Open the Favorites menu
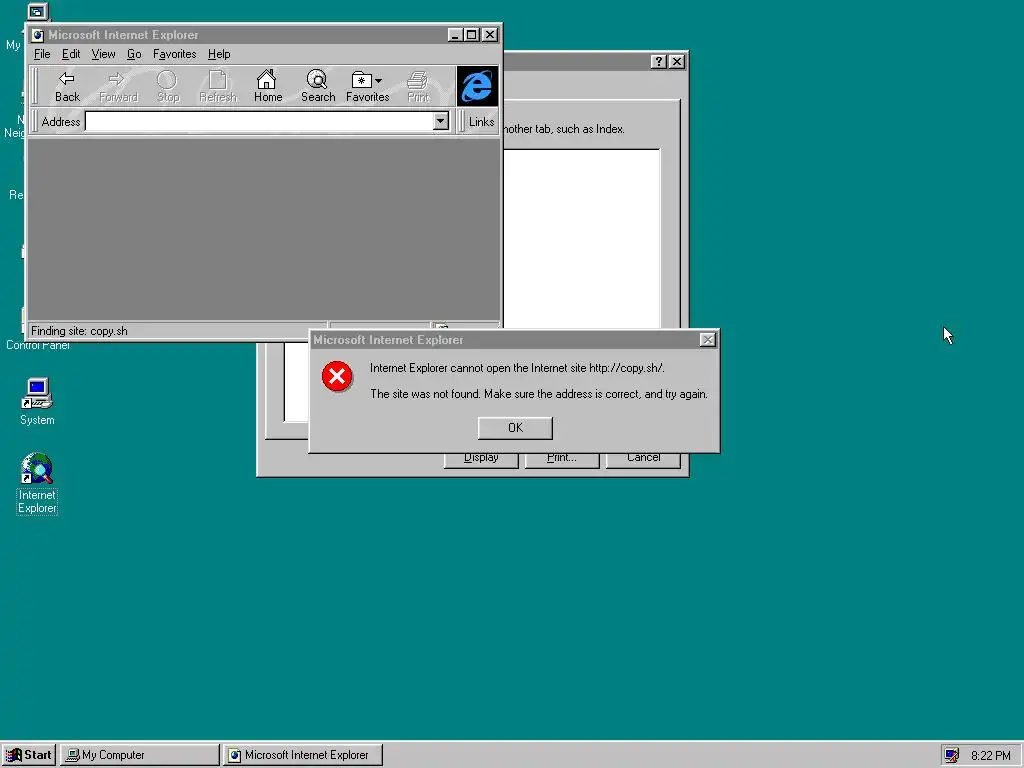1024x768 pixels. (x=174, y=54)
